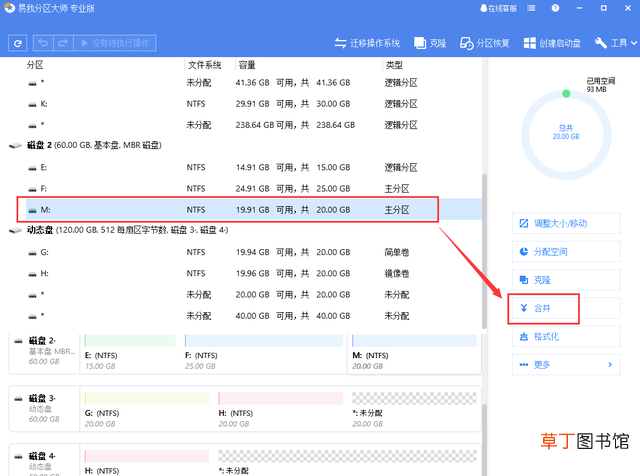Viewport: 640px width, 476px height.
Task: Open 分区恢复 in the toolbar
Action: pyautogui.click(x=484, y=43)
